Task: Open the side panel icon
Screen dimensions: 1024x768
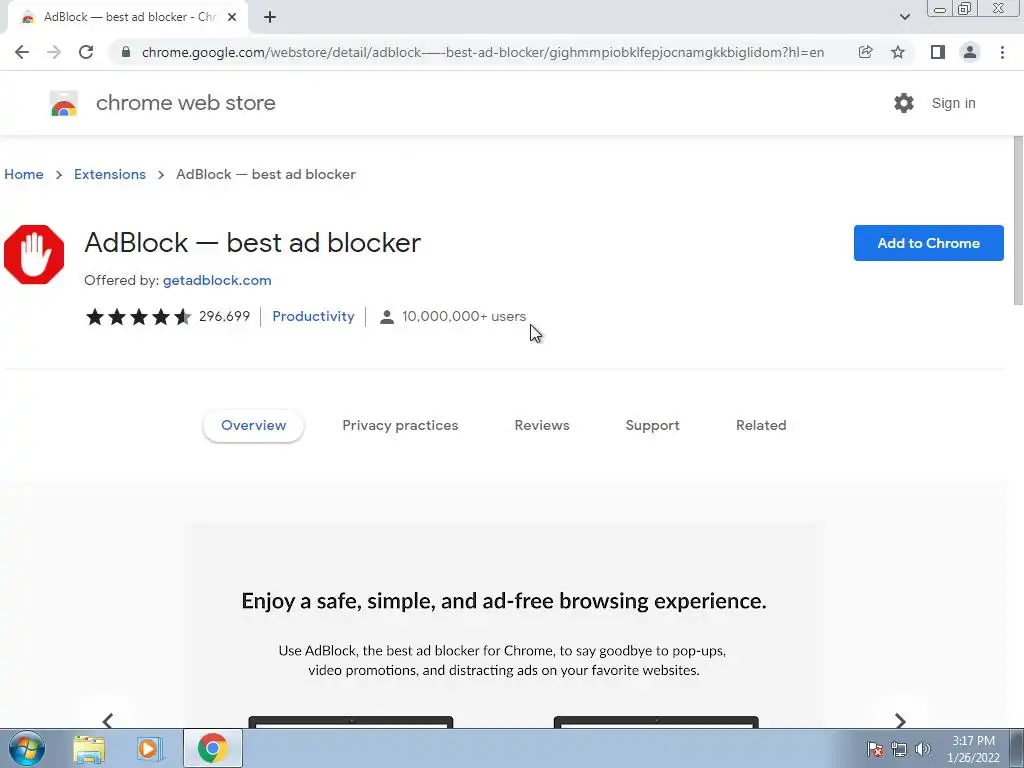Action: pos(938,52)
